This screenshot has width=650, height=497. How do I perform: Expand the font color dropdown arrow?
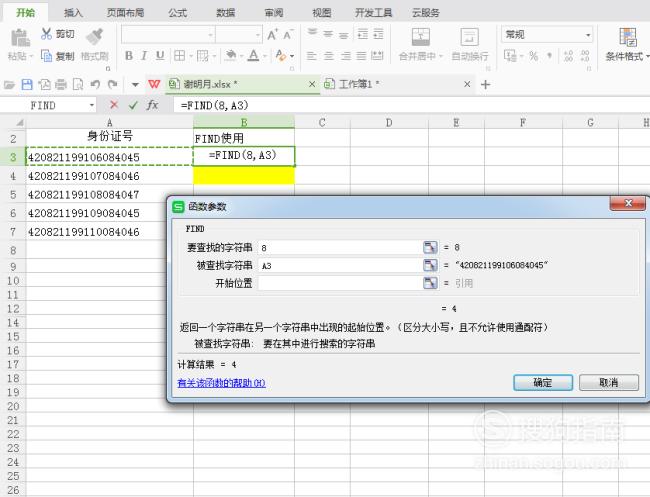(x=264, y=56)
